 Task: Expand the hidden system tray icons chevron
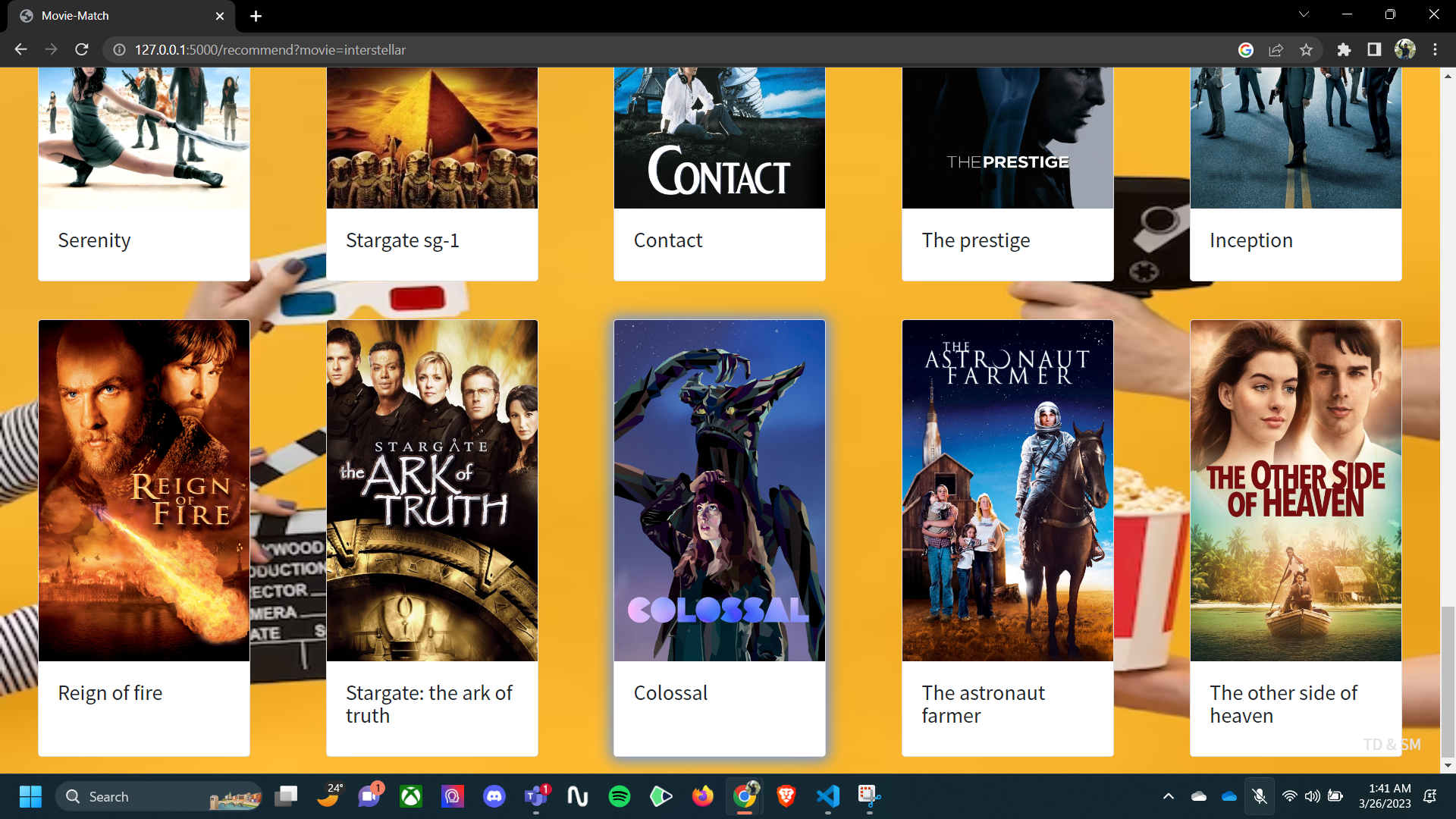click(x=1168, y=796)
